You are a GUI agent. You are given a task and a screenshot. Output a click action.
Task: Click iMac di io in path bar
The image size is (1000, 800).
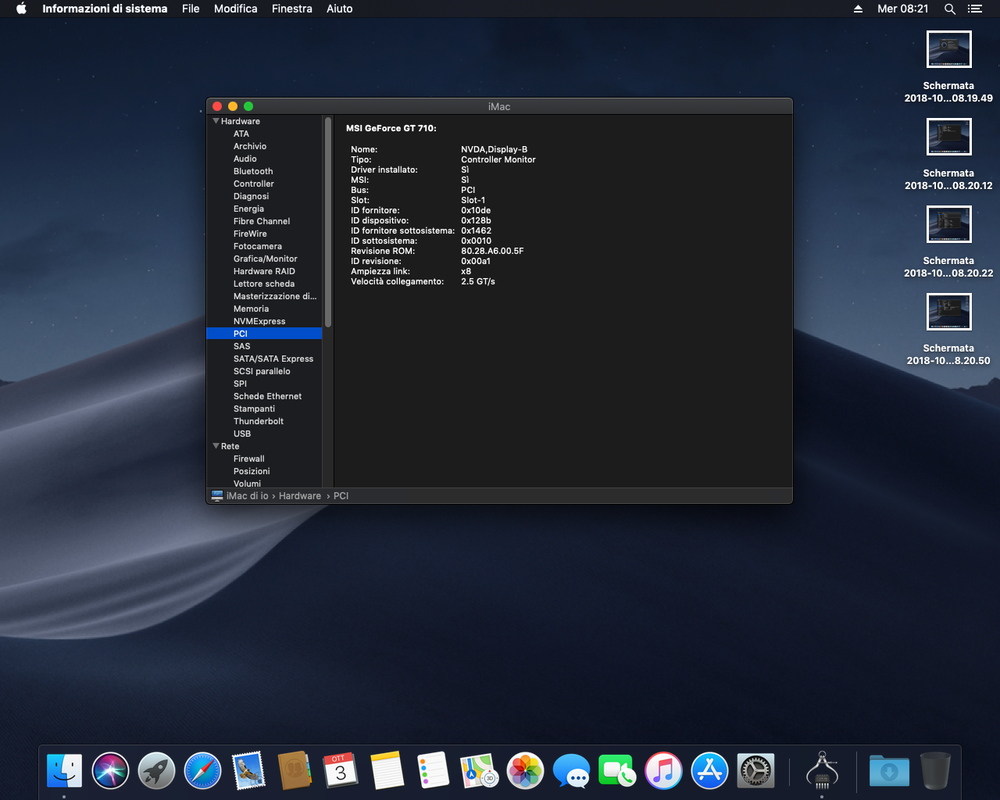247,496
